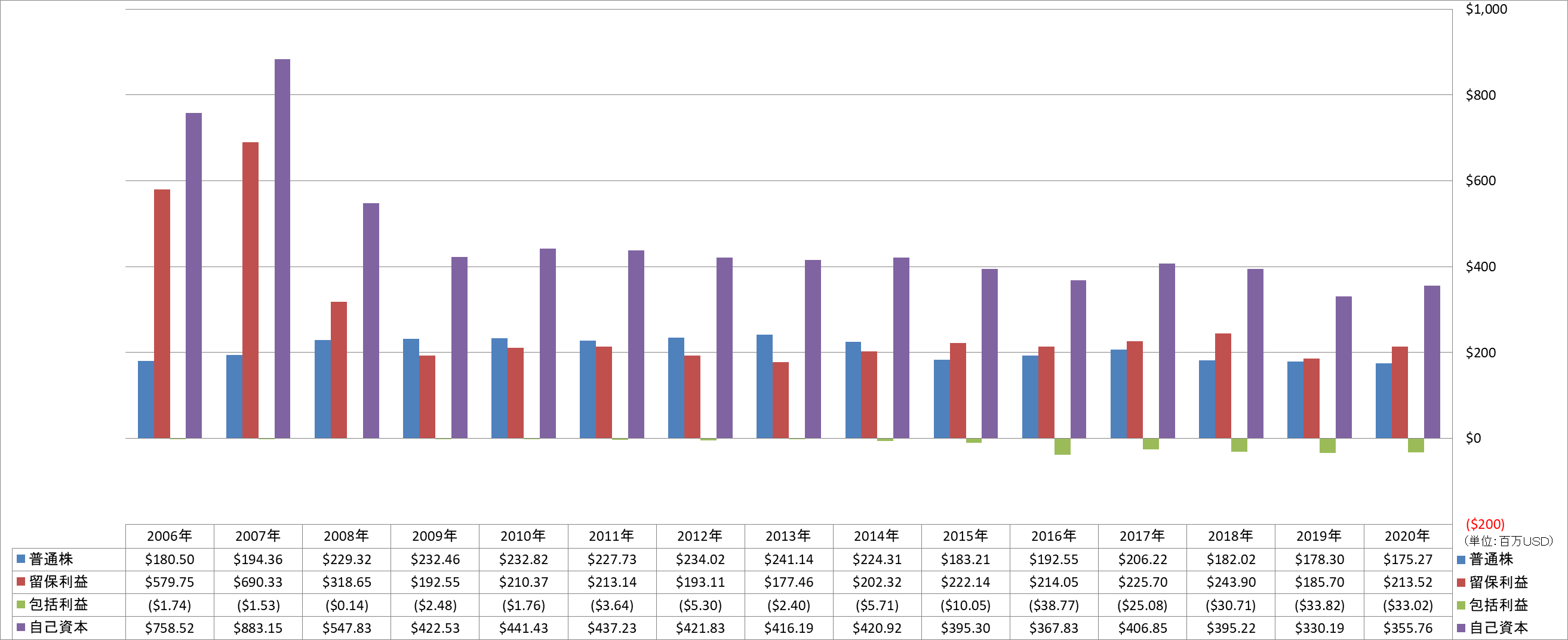The width and height of the screenshot is (1568, 640).
Task: Click the purple 自己資本 bar for 2020
Action: 1432,362
